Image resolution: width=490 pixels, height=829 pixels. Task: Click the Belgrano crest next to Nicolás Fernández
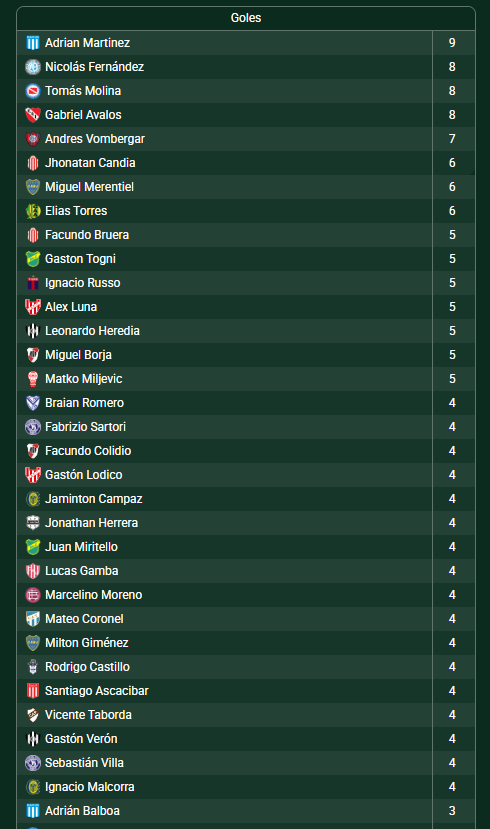click(x=33, y=67)
